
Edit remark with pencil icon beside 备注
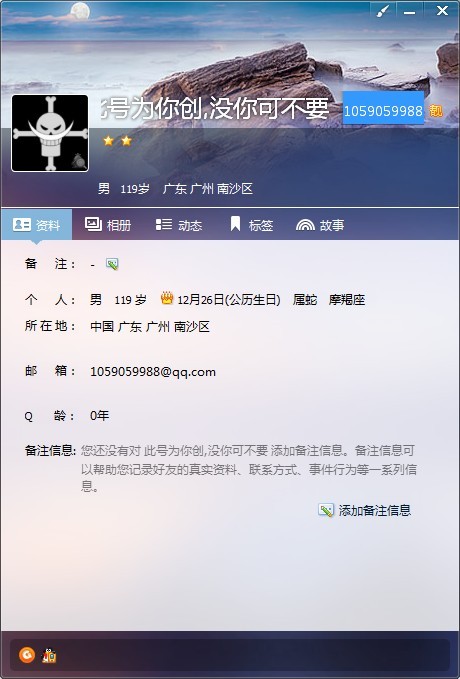click(x=112, y=264)
